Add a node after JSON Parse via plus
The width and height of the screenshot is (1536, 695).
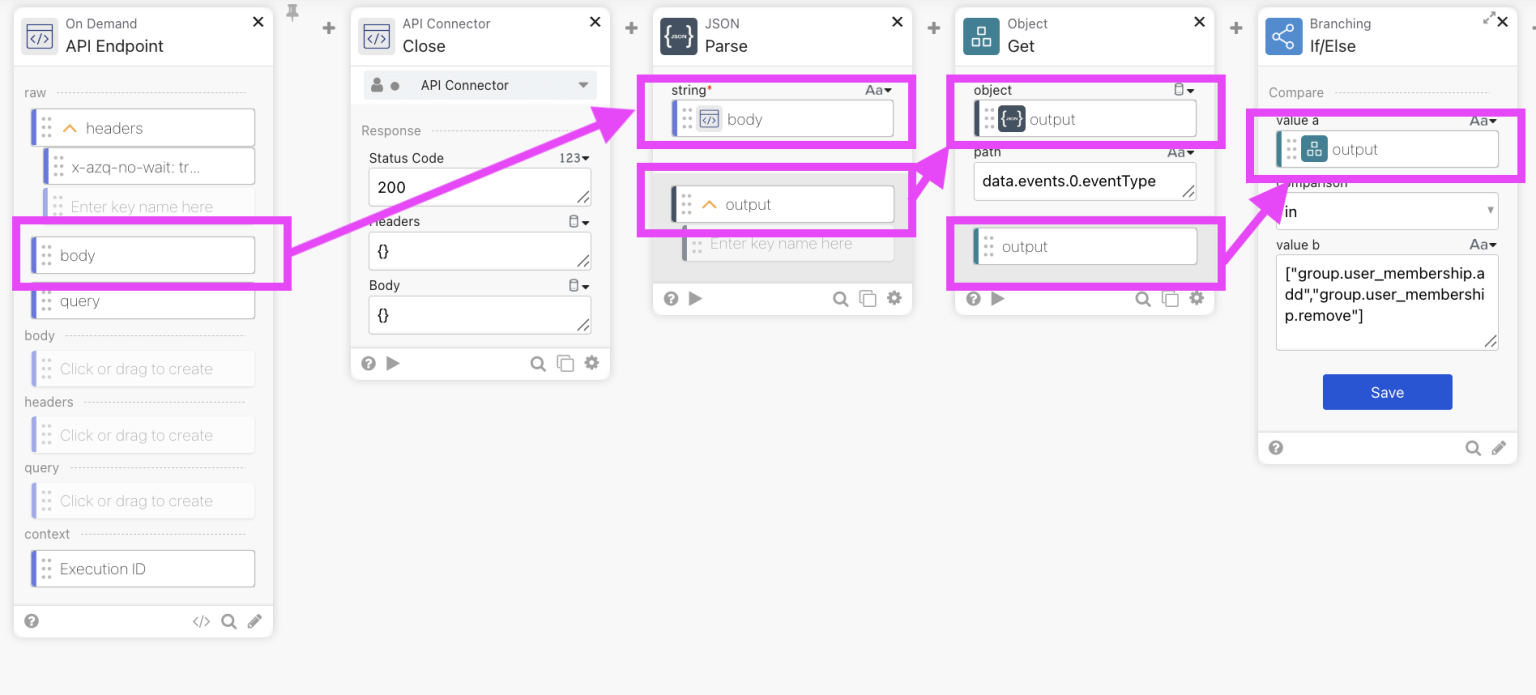click(x=933, y=28)
